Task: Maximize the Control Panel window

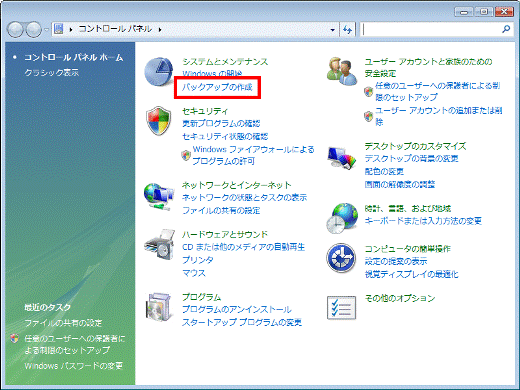Action: click(x=484, y=12)
